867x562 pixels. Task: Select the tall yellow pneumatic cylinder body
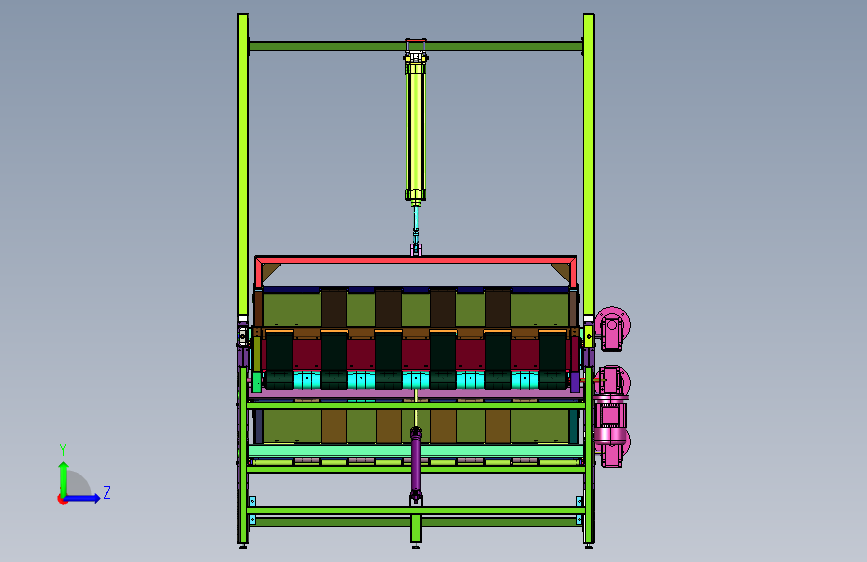point(415,131)
